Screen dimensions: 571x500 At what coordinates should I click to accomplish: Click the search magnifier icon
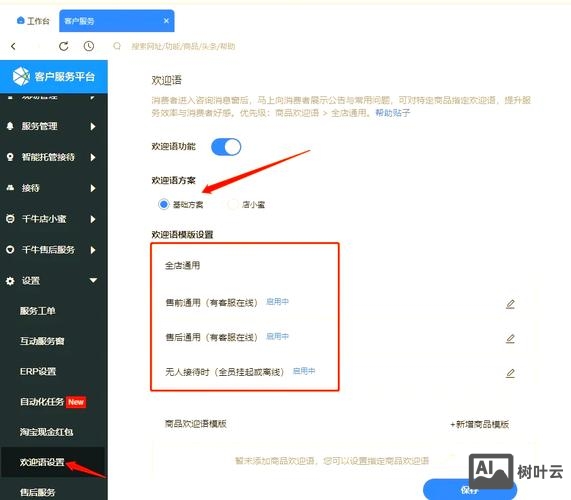click(117, 46)
